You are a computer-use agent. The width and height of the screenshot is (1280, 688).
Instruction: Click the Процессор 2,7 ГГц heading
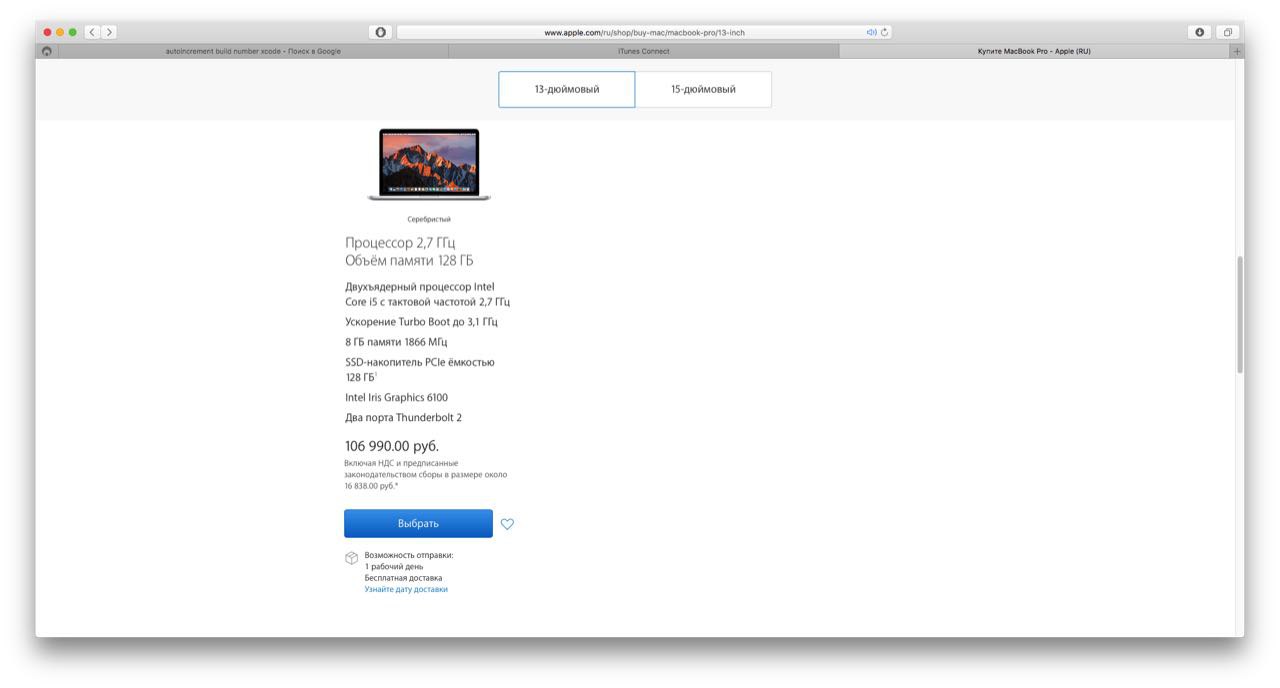(x=400, y=243)
